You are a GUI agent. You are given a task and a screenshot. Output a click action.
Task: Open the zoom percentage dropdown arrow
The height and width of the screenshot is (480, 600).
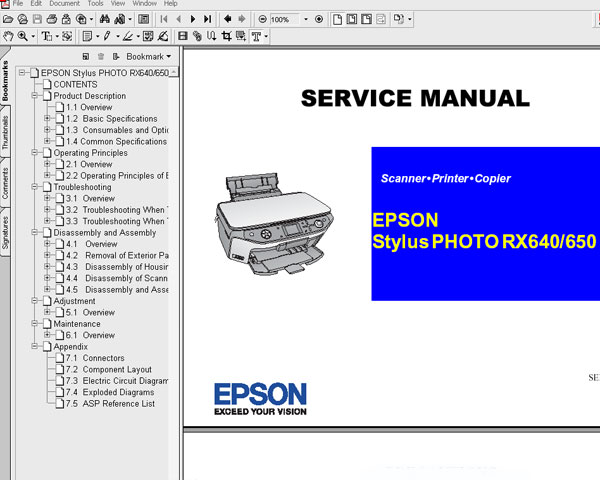306,19
